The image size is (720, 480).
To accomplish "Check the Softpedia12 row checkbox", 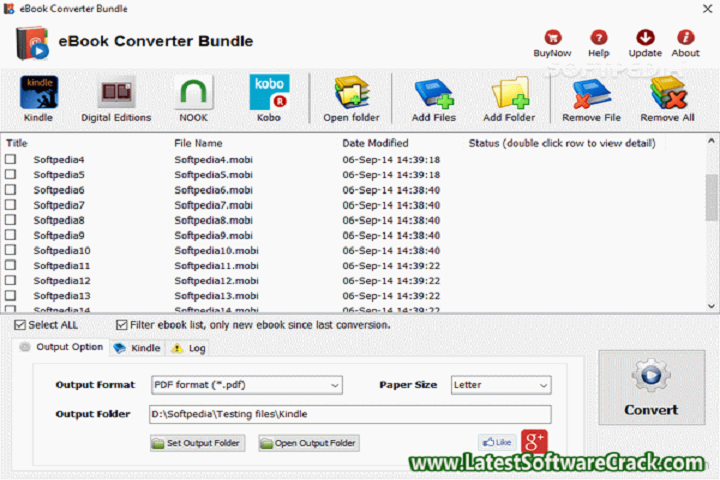I will tap(11, 280).
